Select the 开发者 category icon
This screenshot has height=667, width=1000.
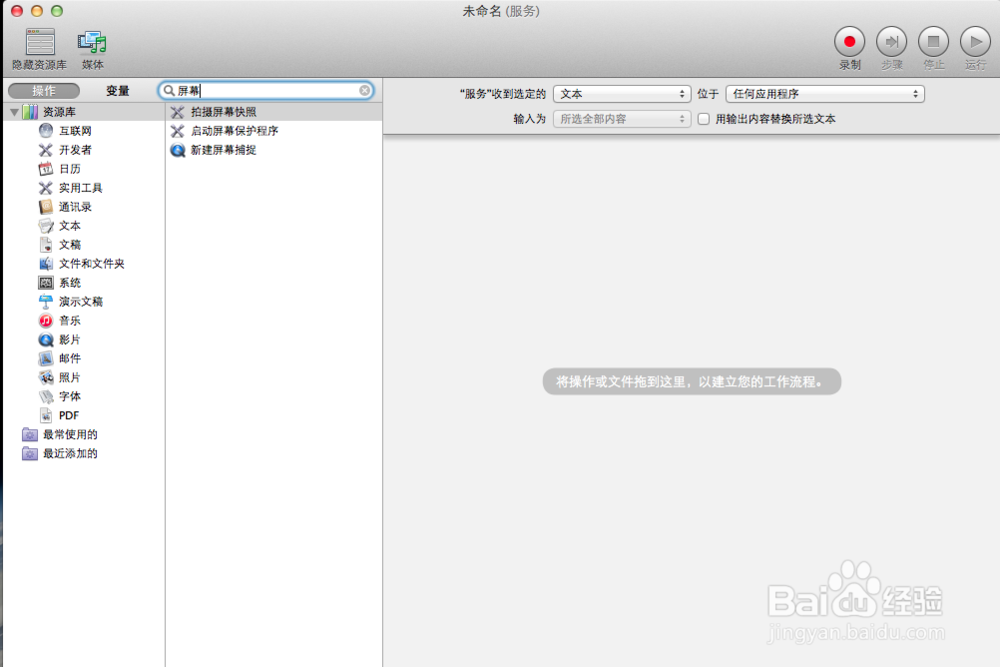46,150
